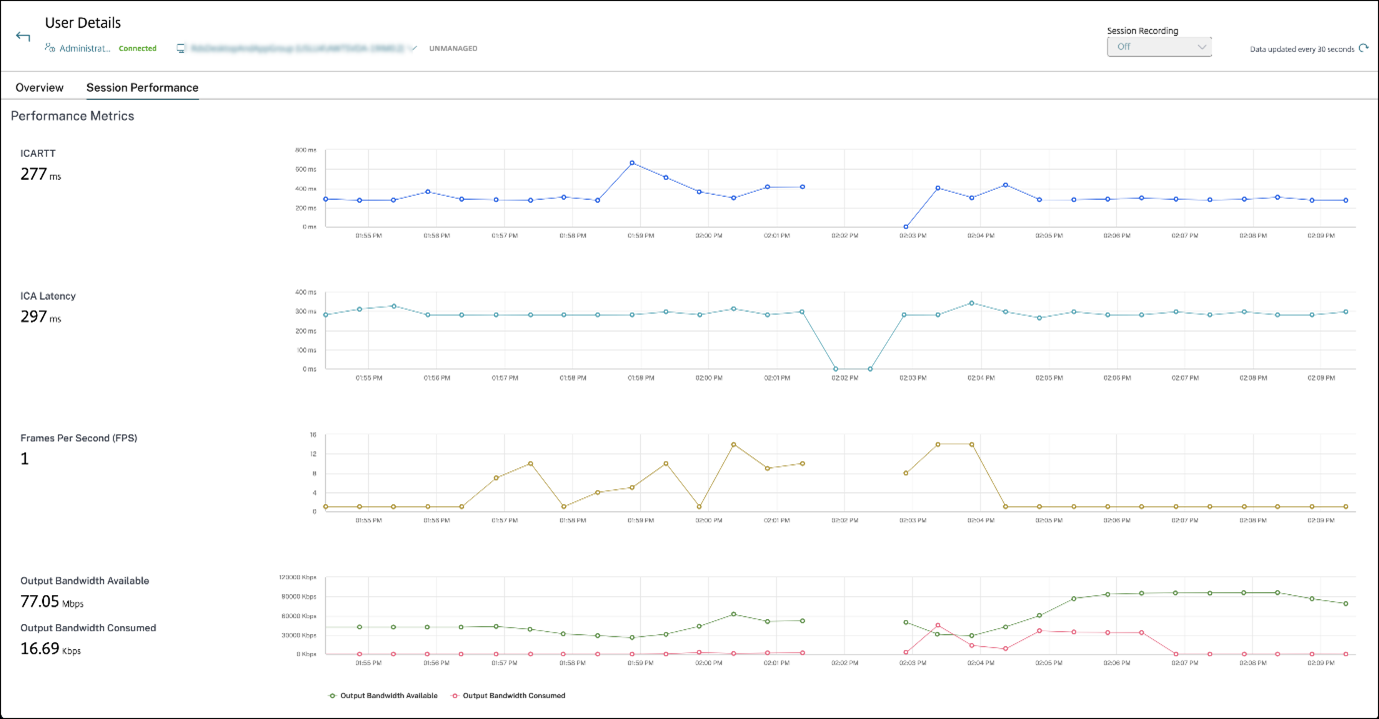
Task: Open the Session Recording dropdown
Action: click(x=1159, y=46)
